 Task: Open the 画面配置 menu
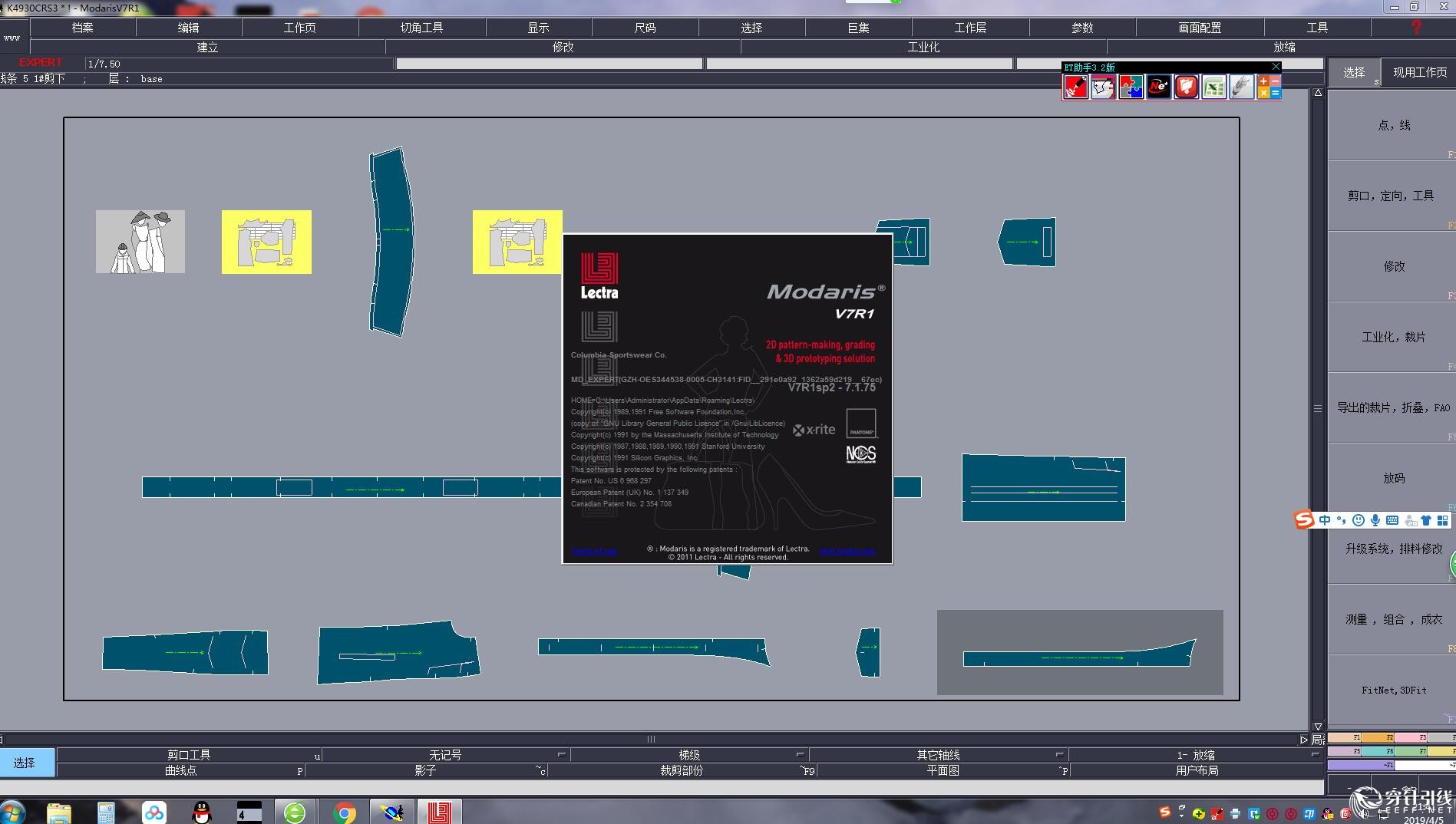pyautogui.click(x=1200, y=28)
